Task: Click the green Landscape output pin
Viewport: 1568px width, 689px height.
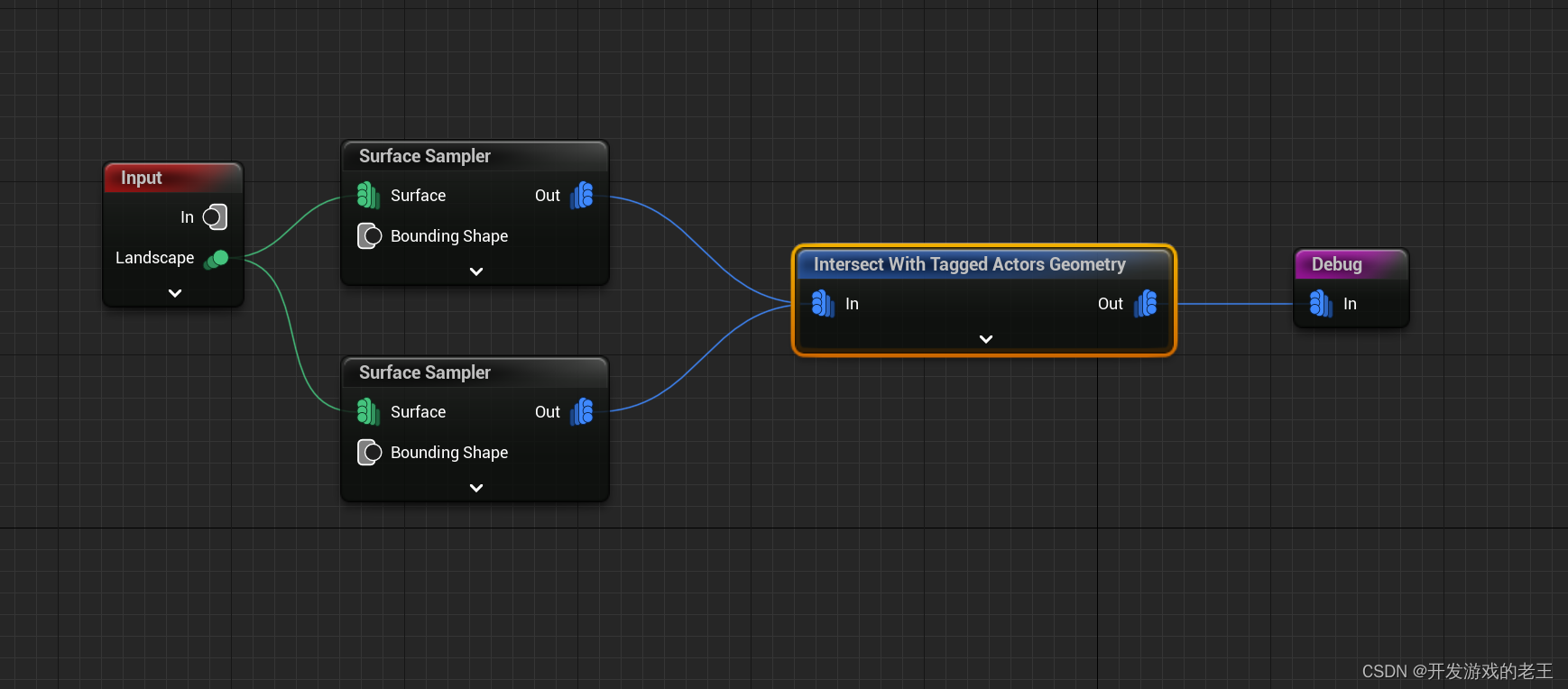Action: (217, 259)
